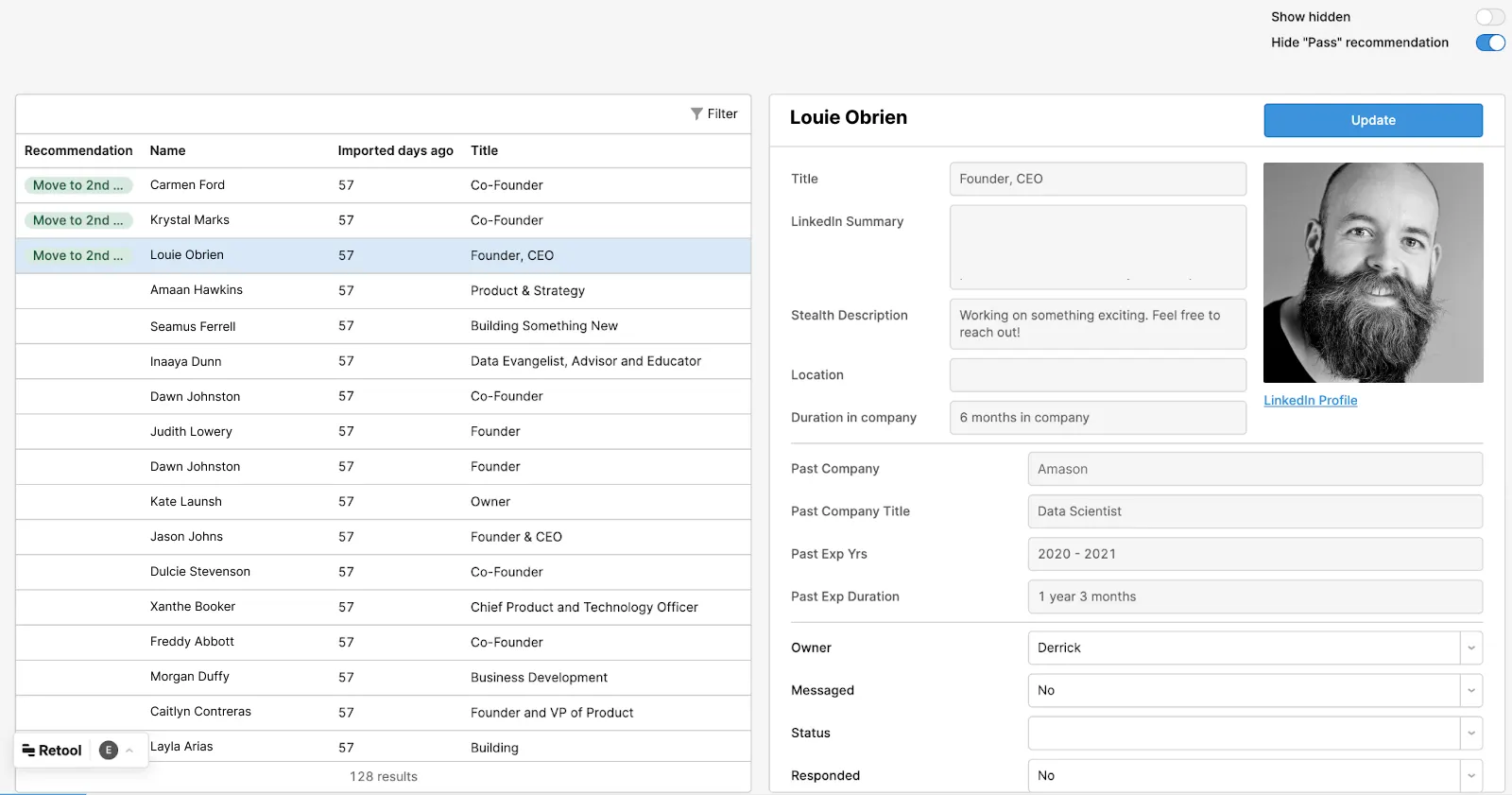Open the Owner dropdown showing Derrick
The image size is (1512, 795).
[1255, 648]
